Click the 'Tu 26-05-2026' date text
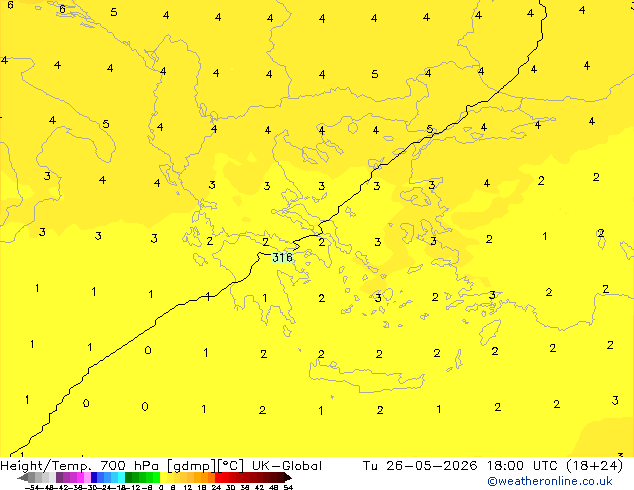Viewport: 634px width, 490px height. pos(420,466)
